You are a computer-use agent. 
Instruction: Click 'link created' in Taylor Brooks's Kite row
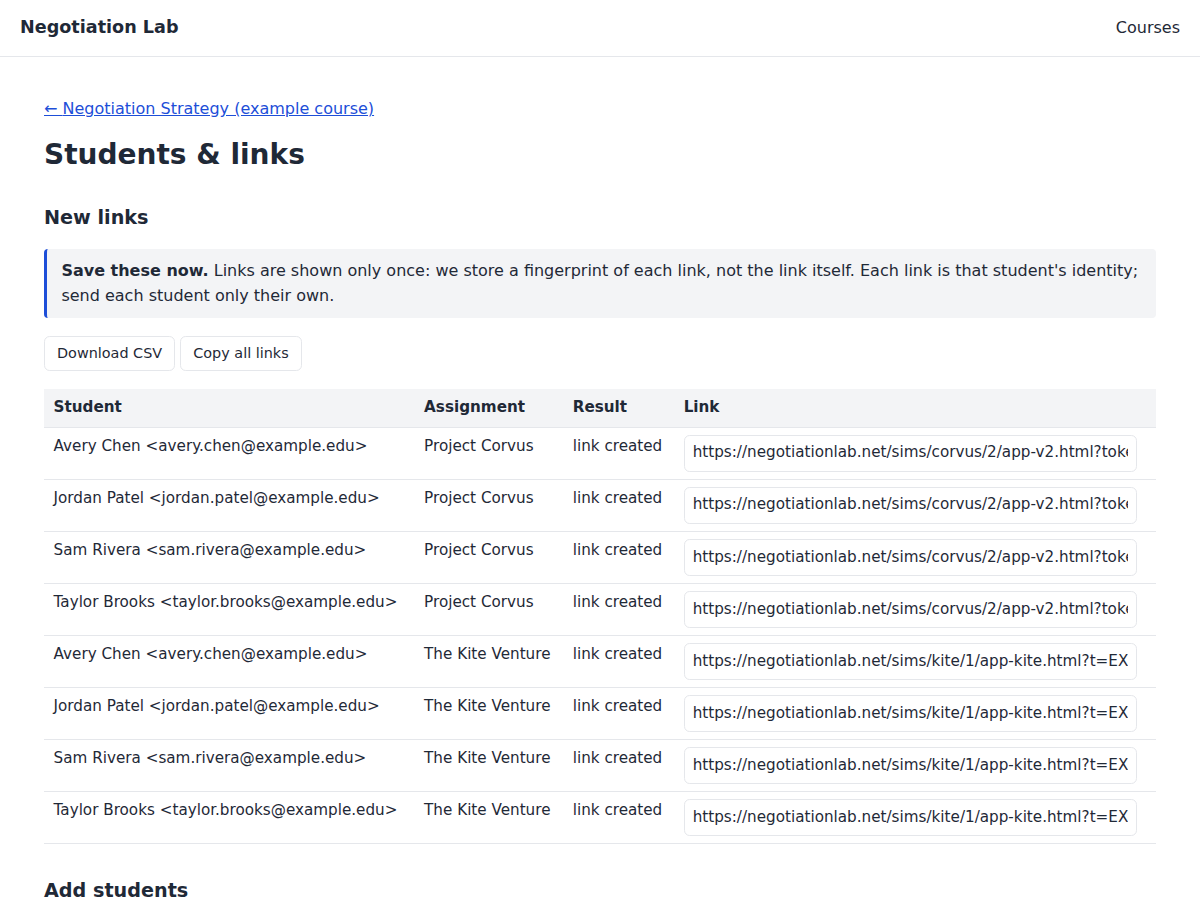coord(617,810)
